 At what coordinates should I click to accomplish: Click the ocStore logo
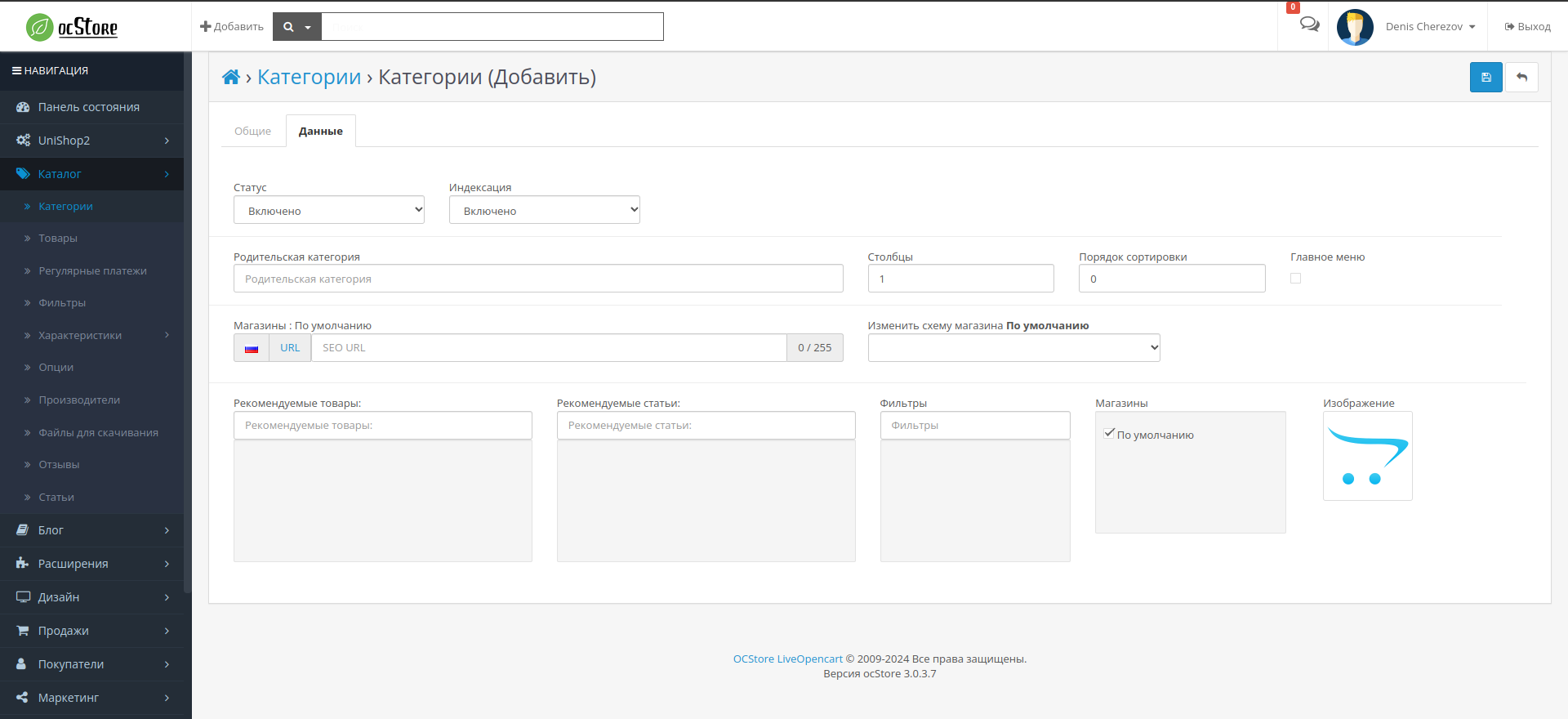tap(72, 27)
